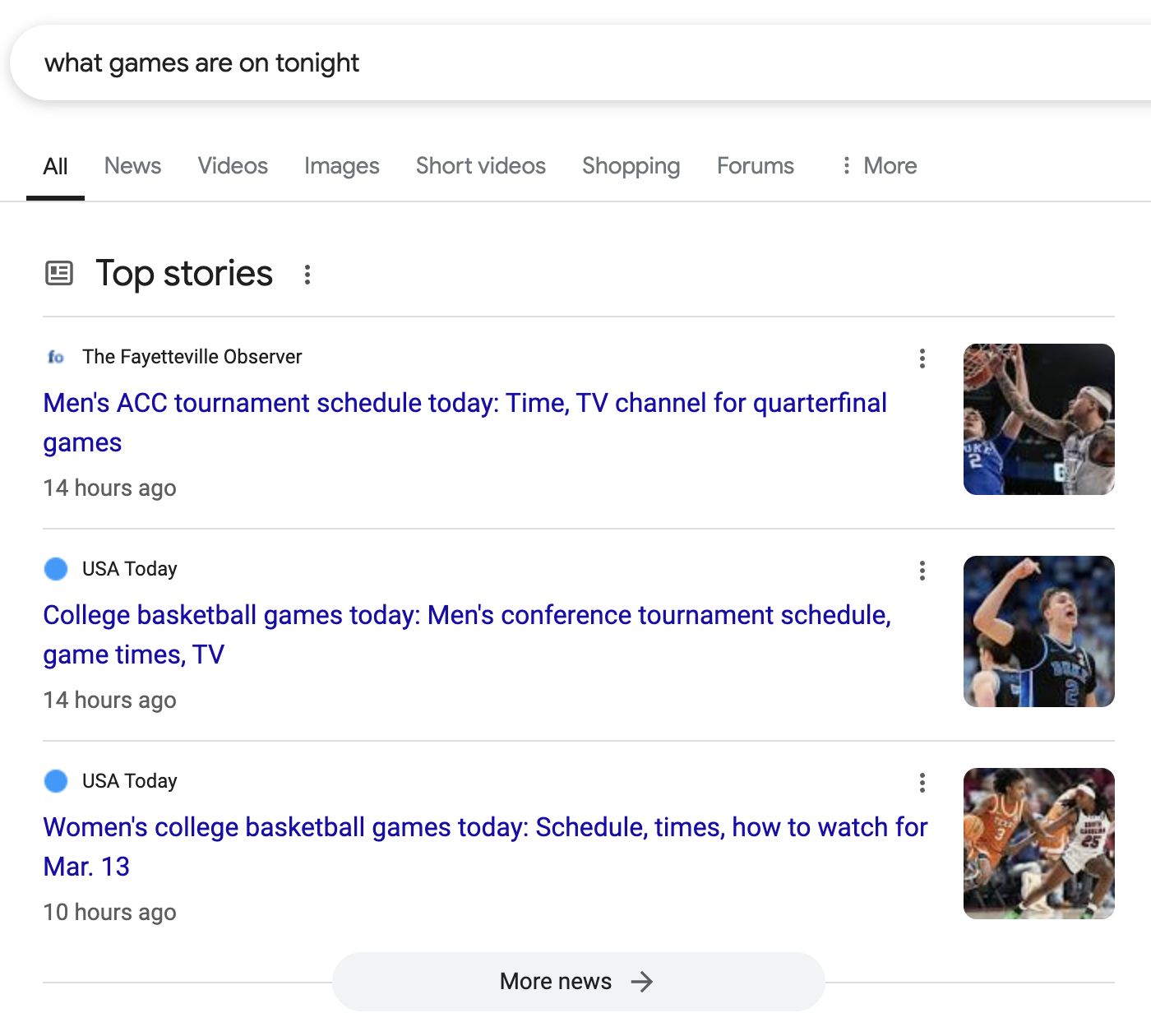The width and height of the screenshot is (1151, 1036).
Task: Click the Top stories news icon
Action: [x=58, y=274]
